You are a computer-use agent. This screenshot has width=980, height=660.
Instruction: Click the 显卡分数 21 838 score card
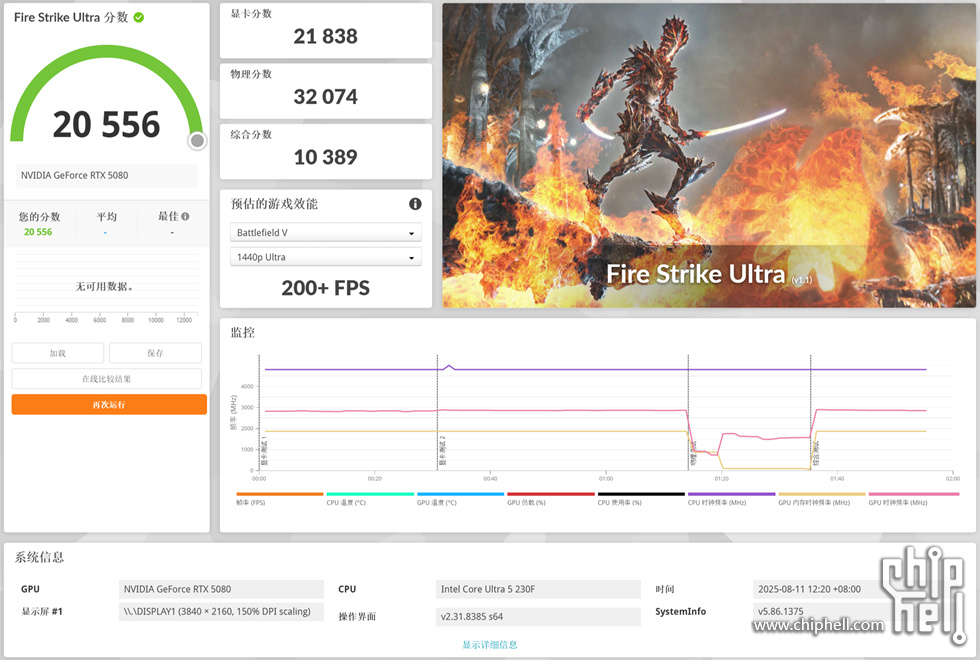point(326,31)
